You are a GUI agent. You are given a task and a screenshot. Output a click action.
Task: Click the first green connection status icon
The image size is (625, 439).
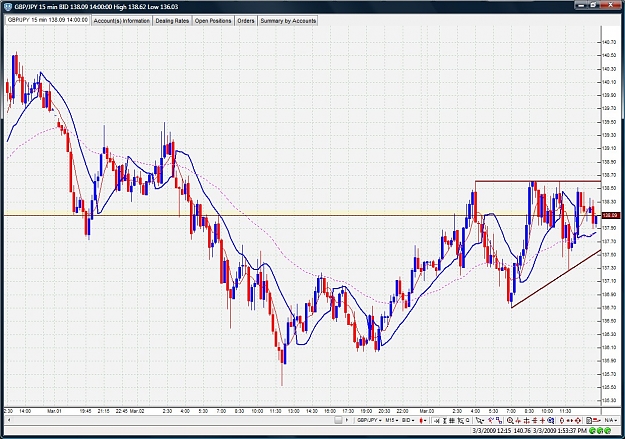click(592, 431)
